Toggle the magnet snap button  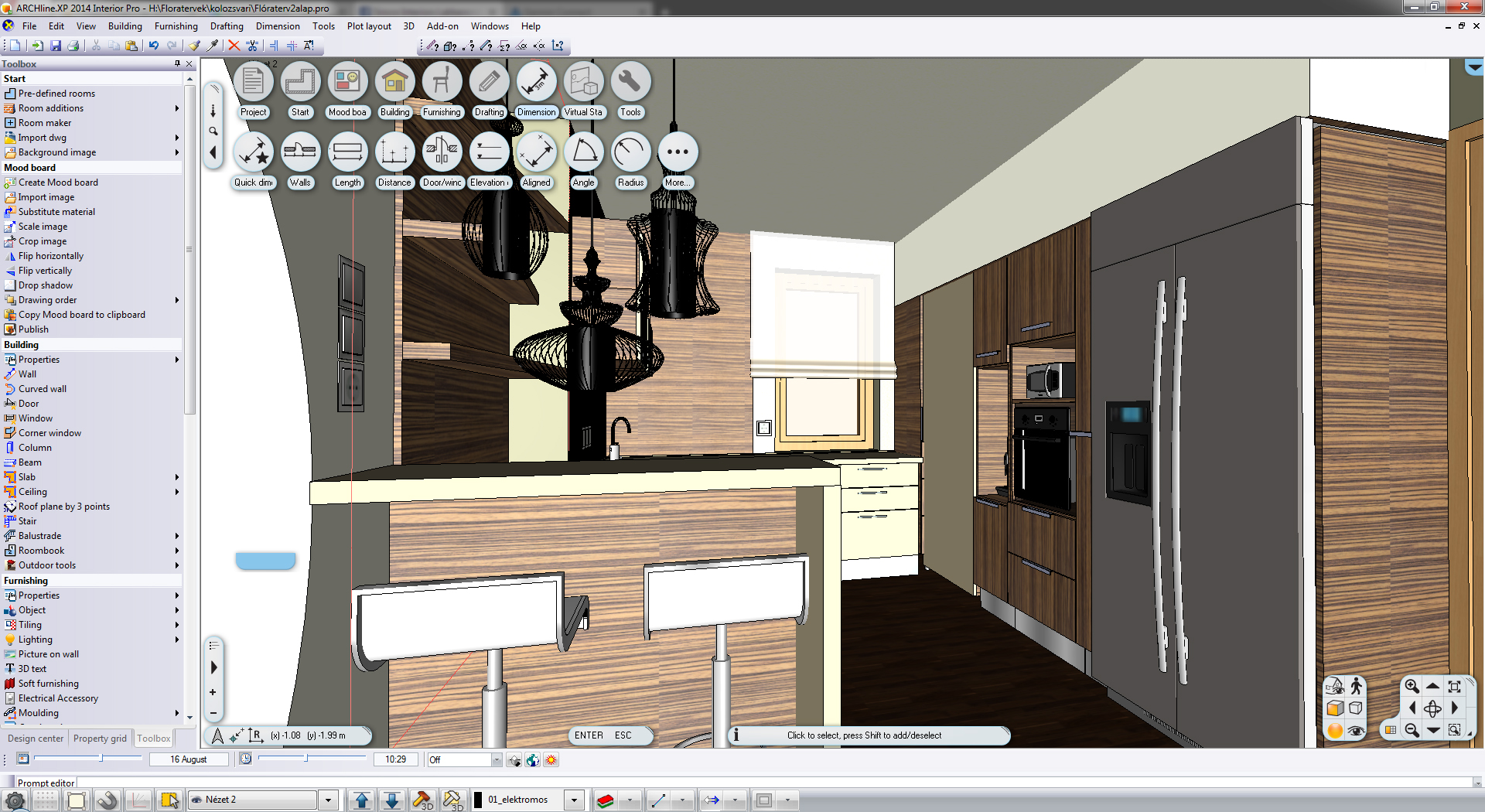(108, 800)
